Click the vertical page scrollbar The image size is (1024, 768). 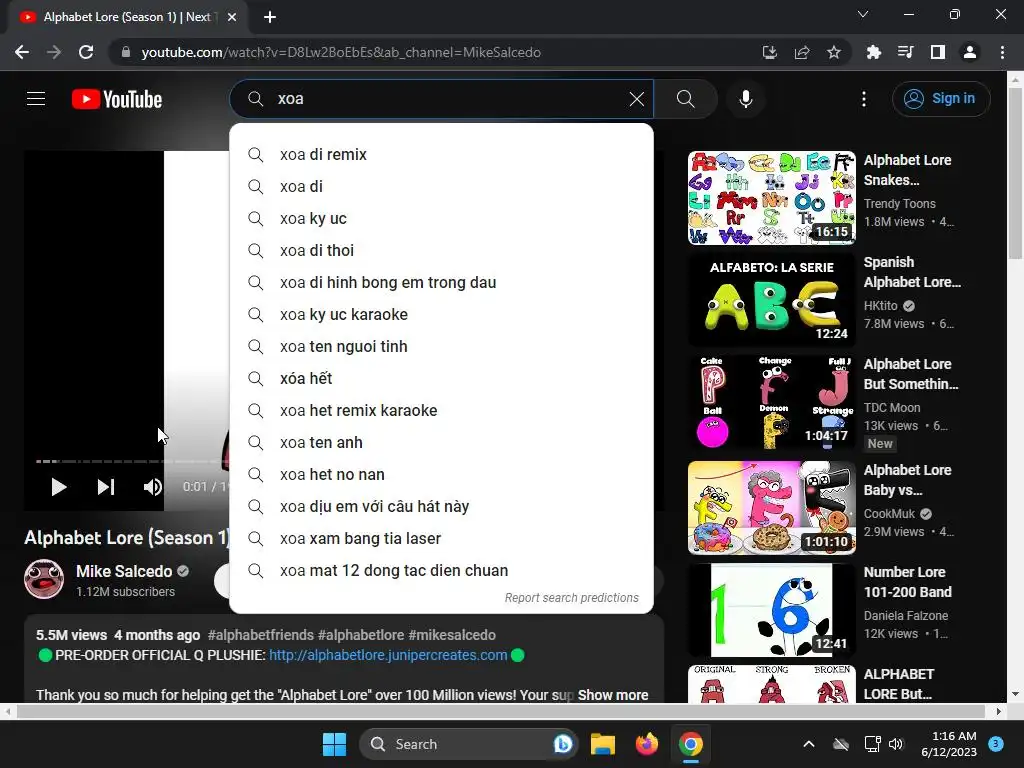tap(1016, 174)
